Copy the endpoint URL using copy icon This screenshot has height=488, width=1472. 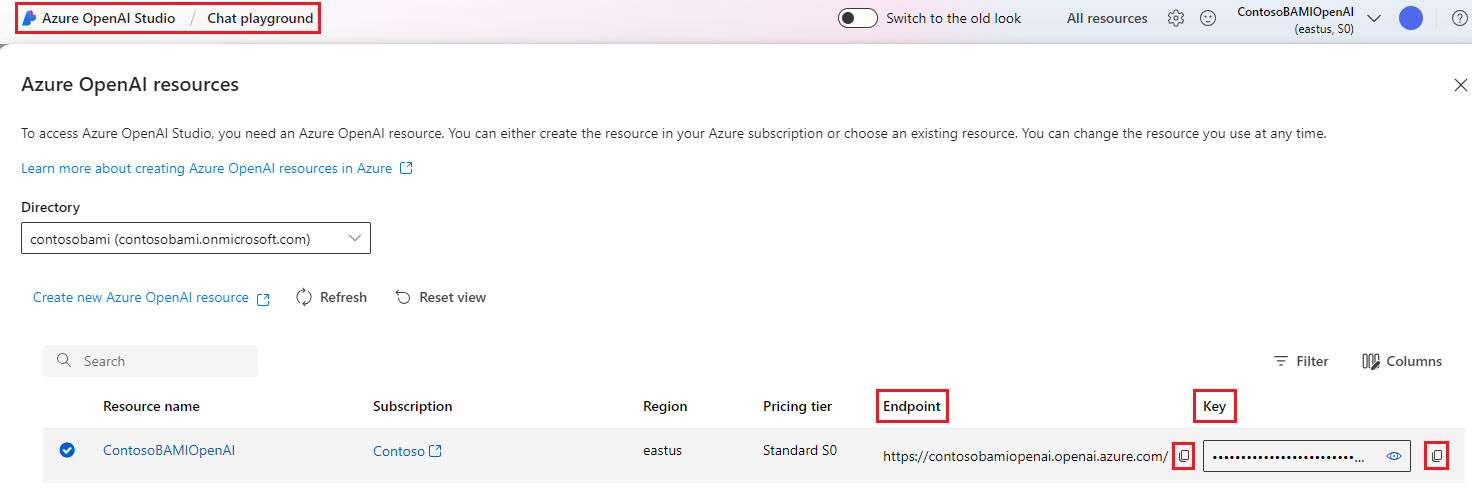pyautogui.click(x=1184, y=456)
